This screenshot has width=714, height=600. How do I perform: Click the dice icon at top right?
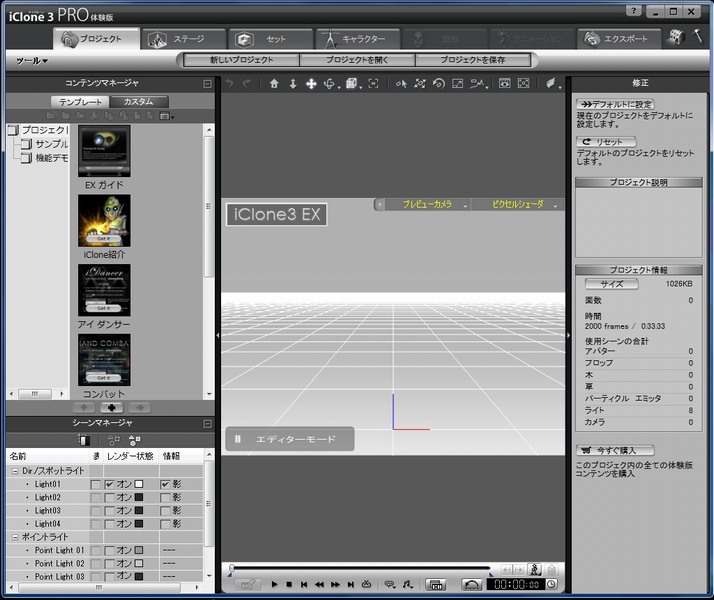[676, 37]
